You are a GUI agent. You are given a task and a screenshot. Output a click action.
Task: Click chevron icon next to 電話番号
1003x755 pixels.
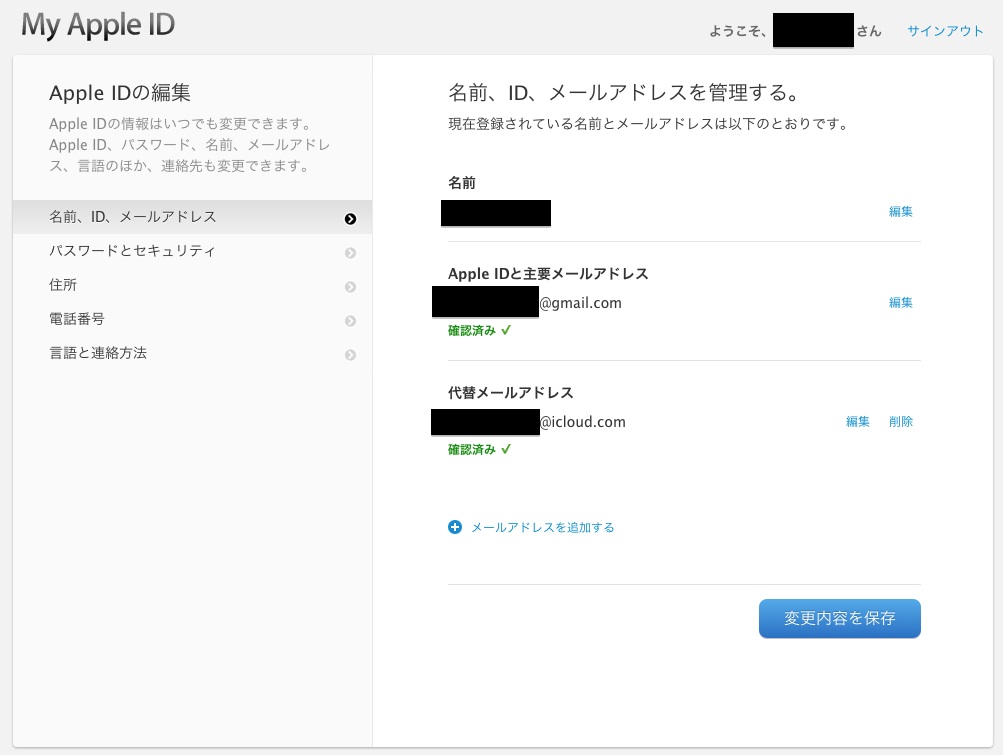(350, 321)
